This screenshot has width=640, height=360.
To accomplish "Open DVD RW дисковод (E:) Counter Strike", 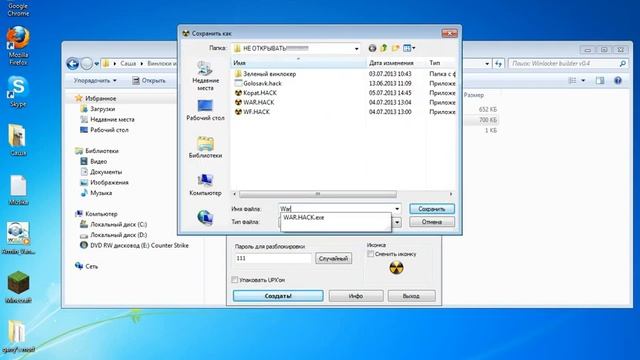I will (134, 245).
